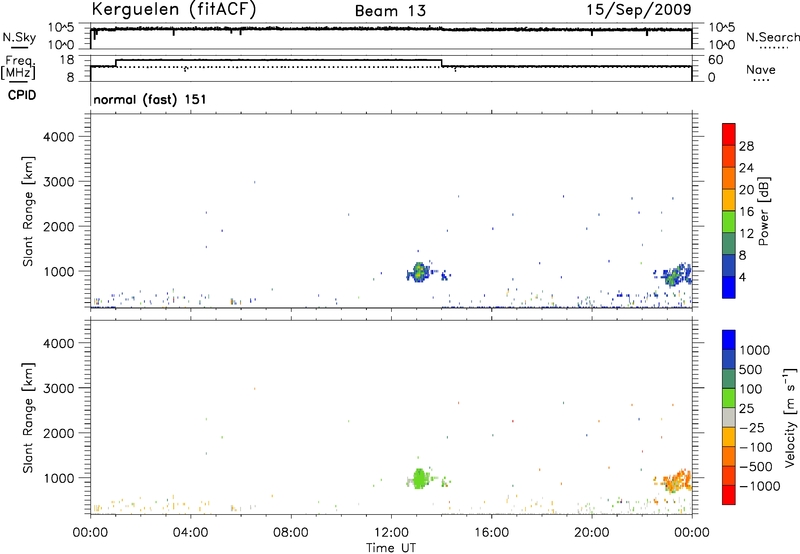Viewport: 800px width, 554px height.
Task: Pick the gray Velocity segment between -25 and 25
Action: coord(729,417)
